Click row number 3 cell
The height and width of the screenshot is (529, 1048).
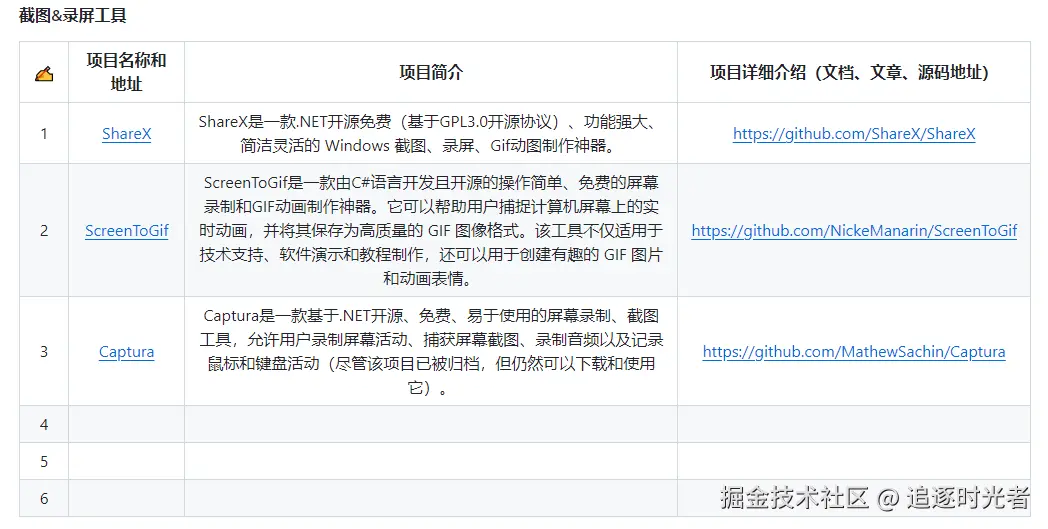pyautogui.click(x=44, y=352)
